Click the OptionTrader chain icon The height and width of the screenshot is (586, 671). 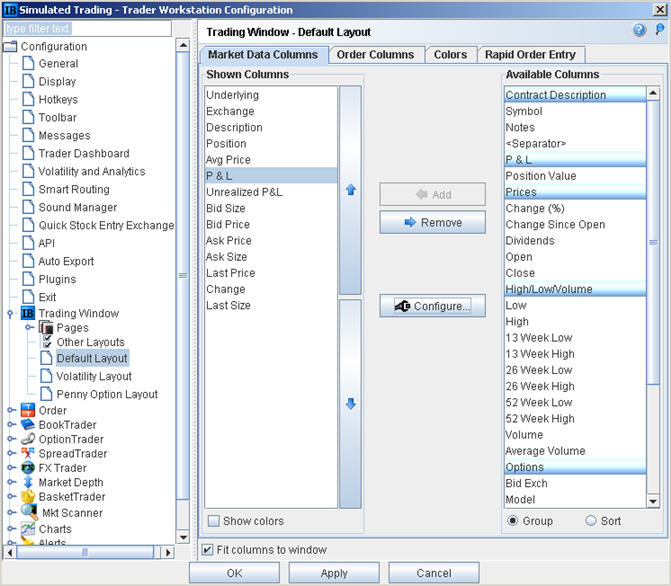(x=28, y=439)
